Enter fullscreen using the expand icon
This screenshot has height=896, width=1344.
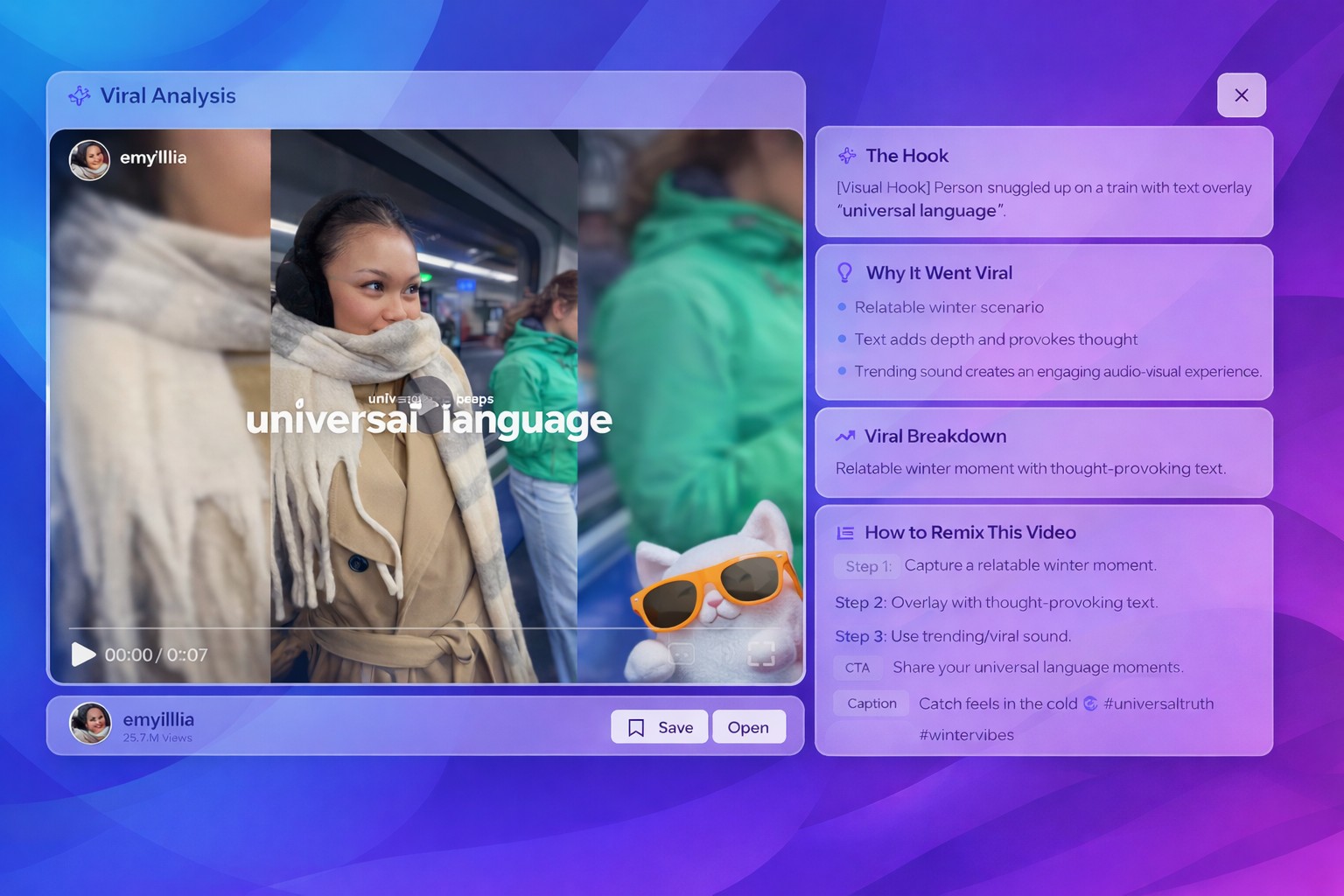tap(761, 652)
